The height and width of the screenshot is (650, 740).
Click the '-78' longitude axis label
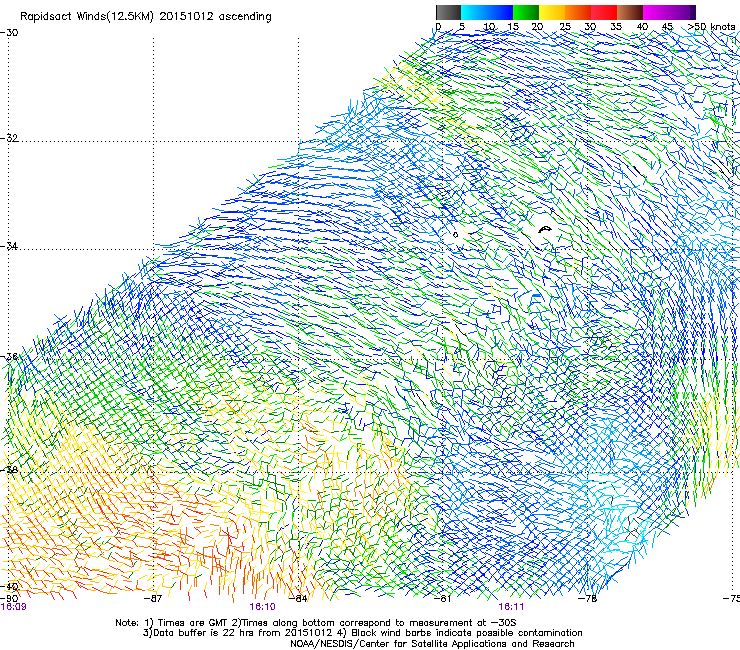pos(588,599)
